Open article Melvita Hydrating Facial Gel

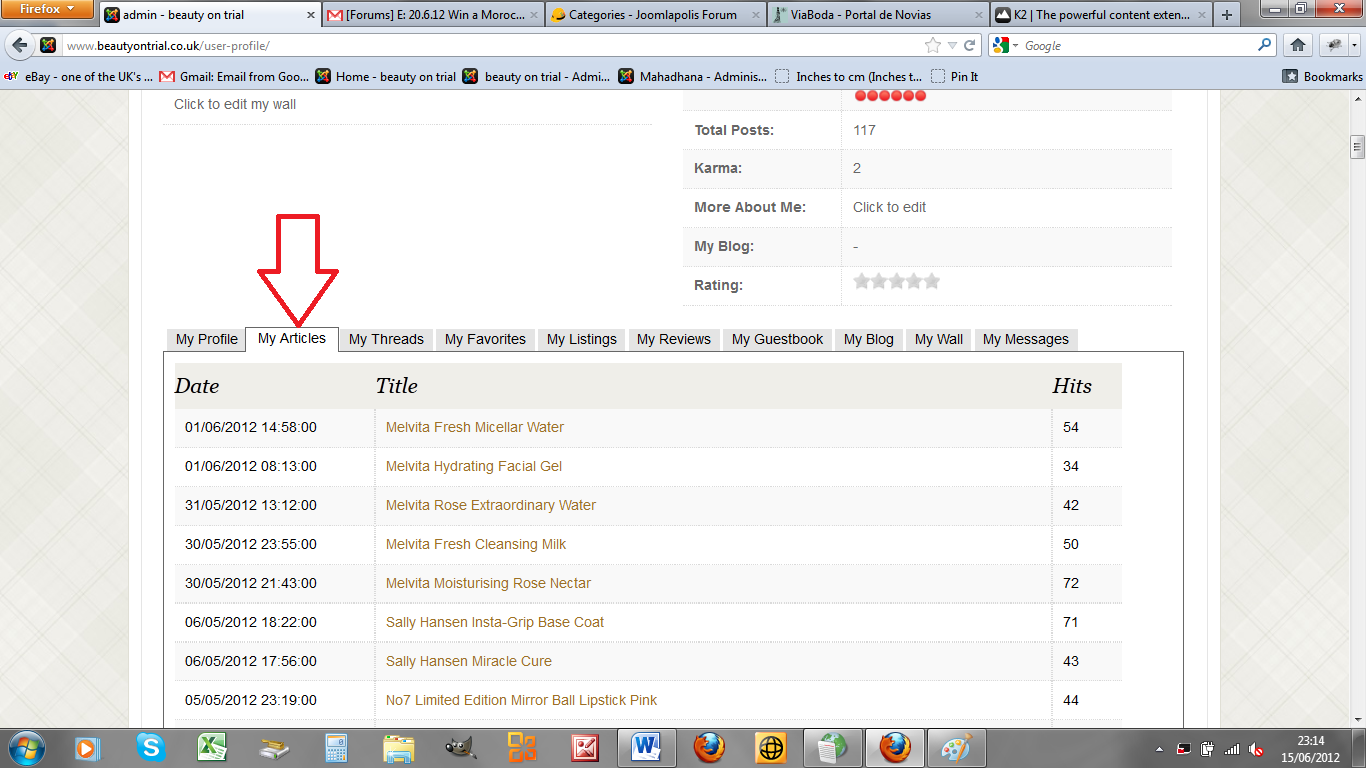[474, 466]
